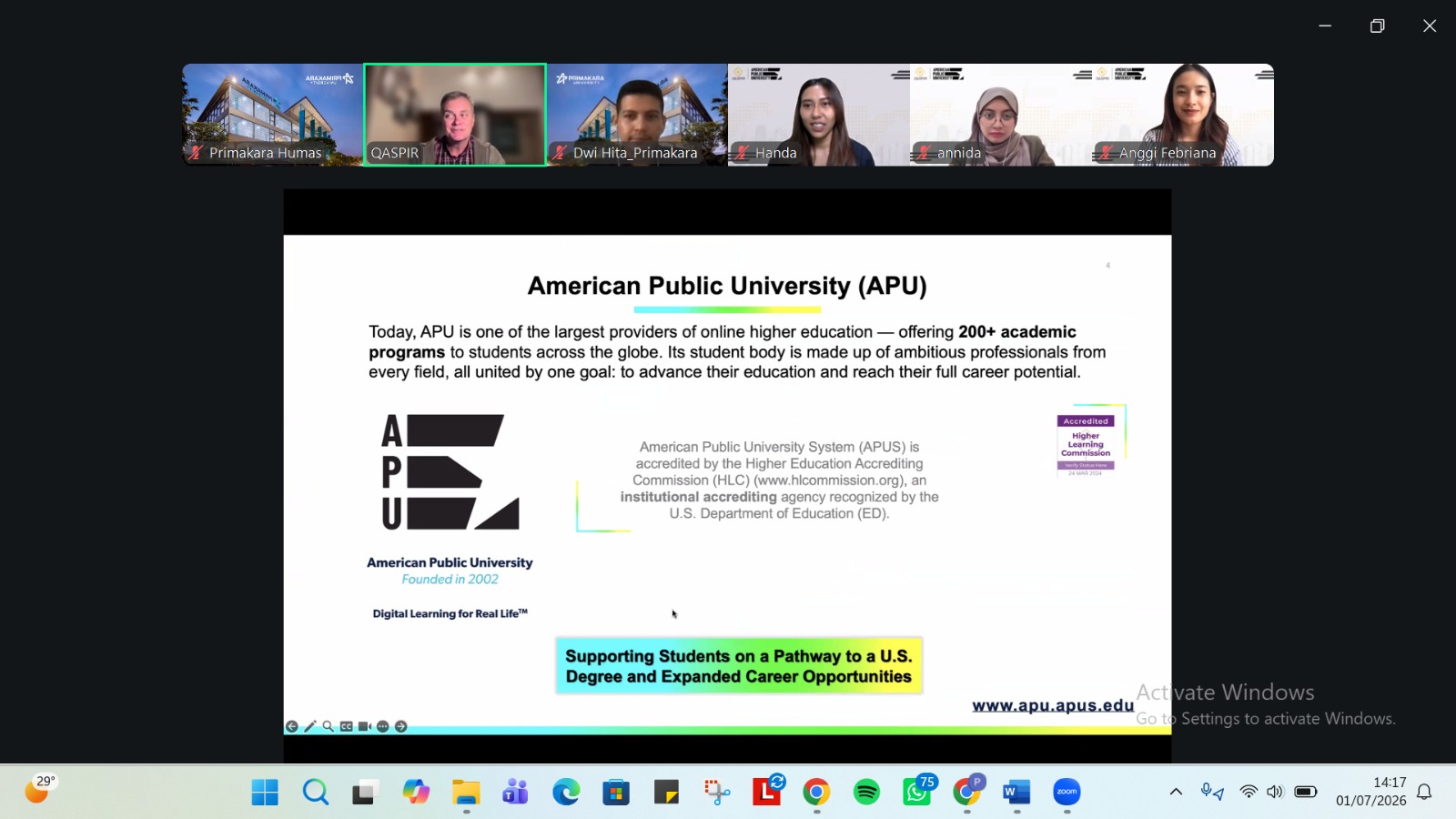Open Spotify from the taskbar
Screen dimensions: 1456x819
click(866, 793)
